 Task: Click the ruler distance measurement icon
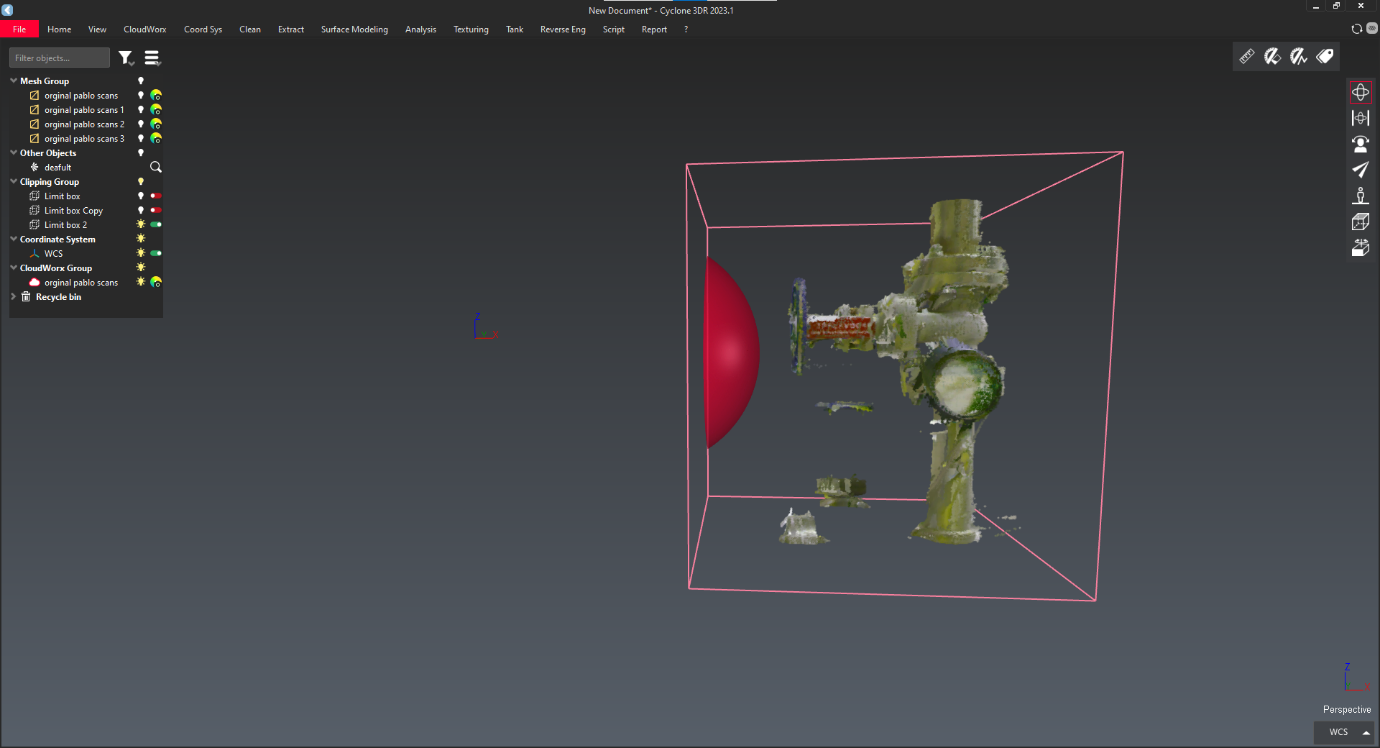click(1246, 57)
